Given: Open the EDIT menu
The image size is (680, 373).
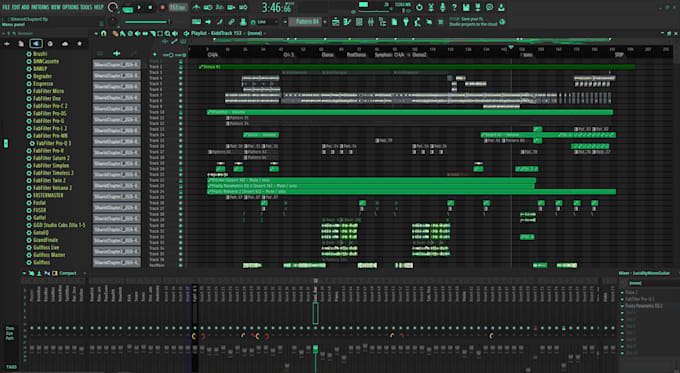Looking at the screenshot, I should (16, 7).
